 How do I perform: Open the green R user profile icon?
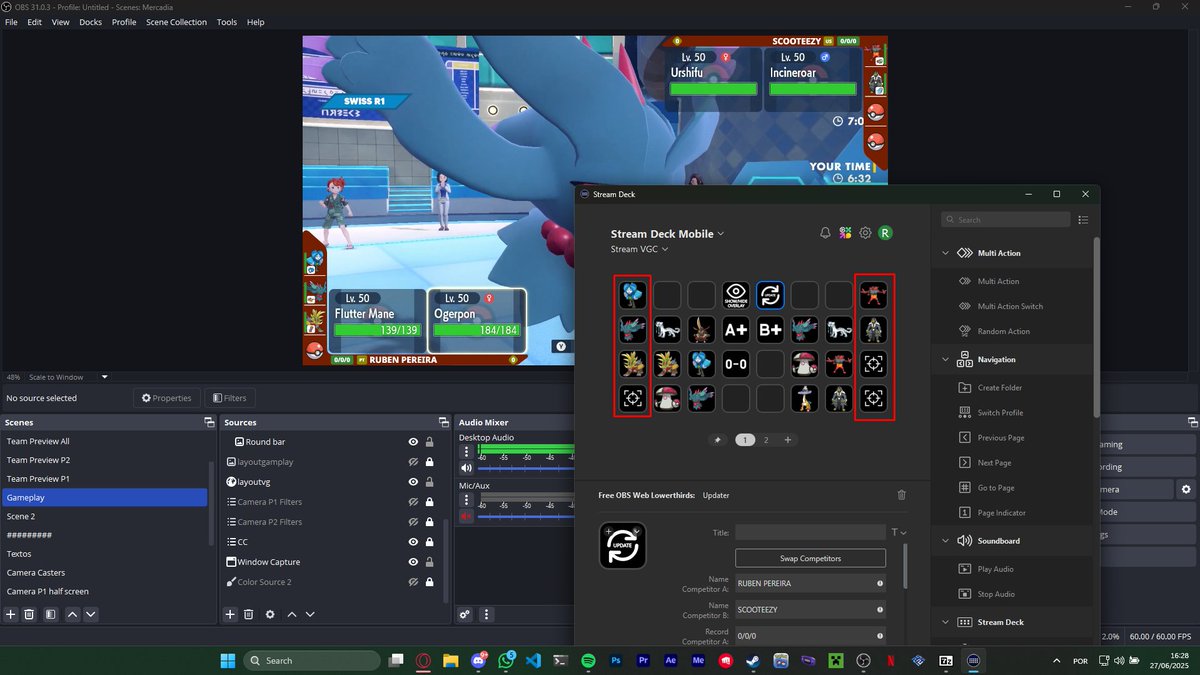(885, 233)
